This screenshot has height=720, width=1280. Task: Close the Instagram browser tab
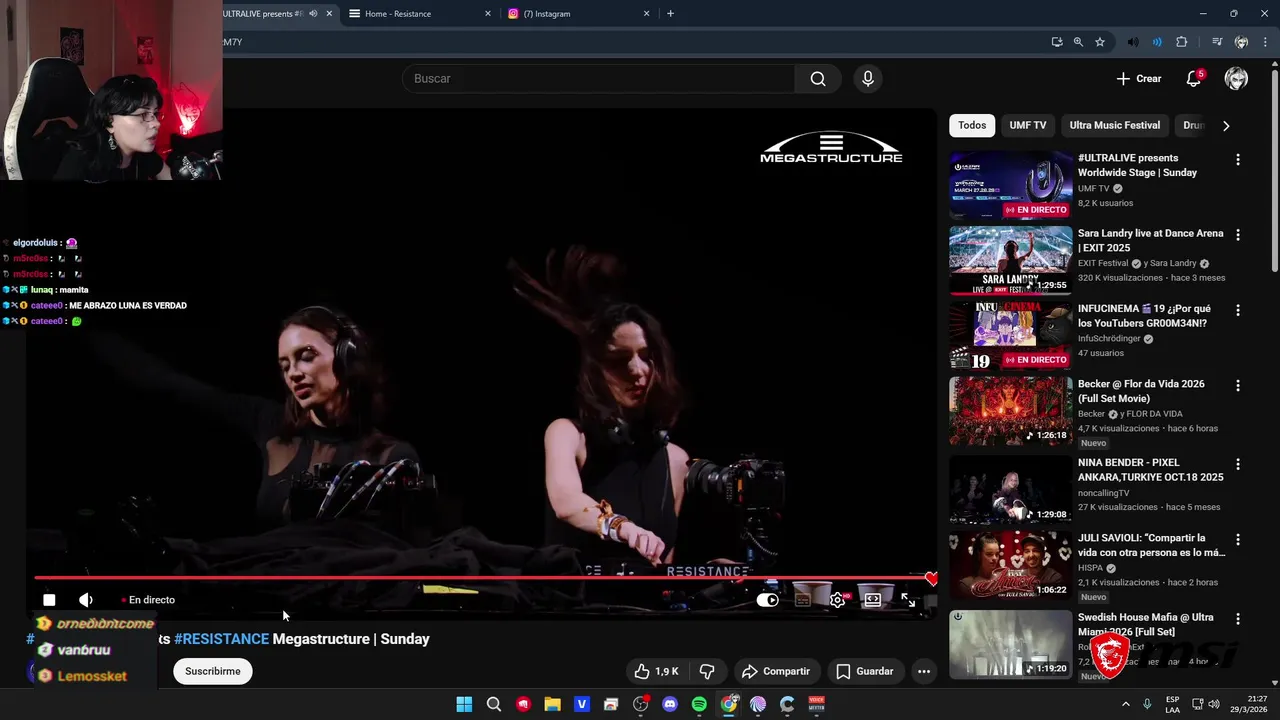click(x=646, y=14)
